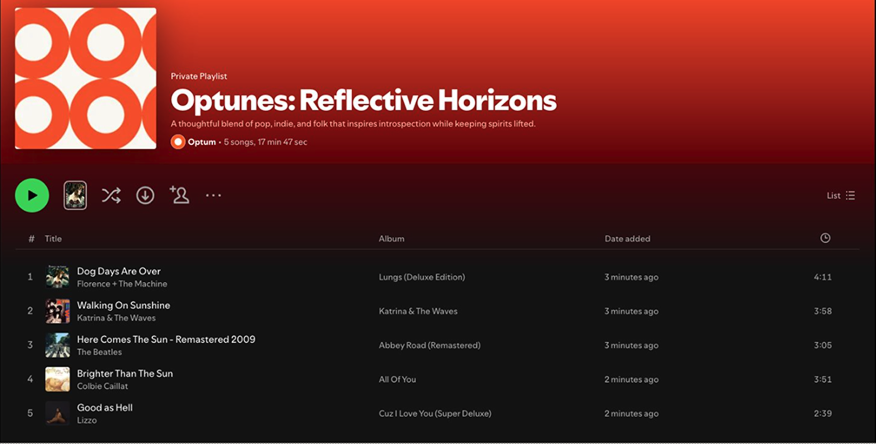Open the All Of You album
This screenshot has width=876, height=444.
[397, 379]
